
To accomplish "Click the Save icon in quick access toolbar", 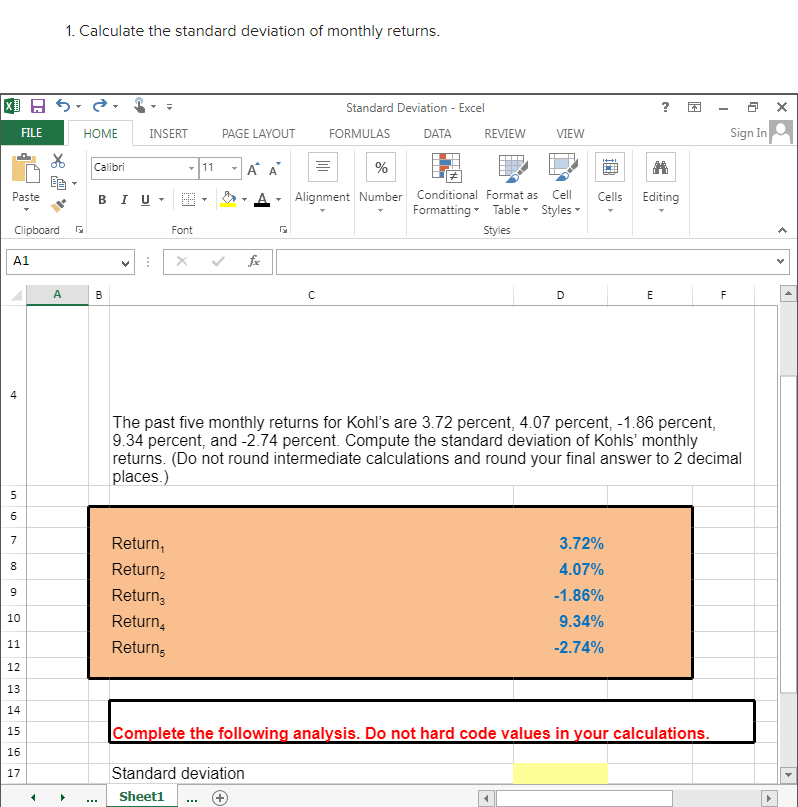I will pos(38,106).
